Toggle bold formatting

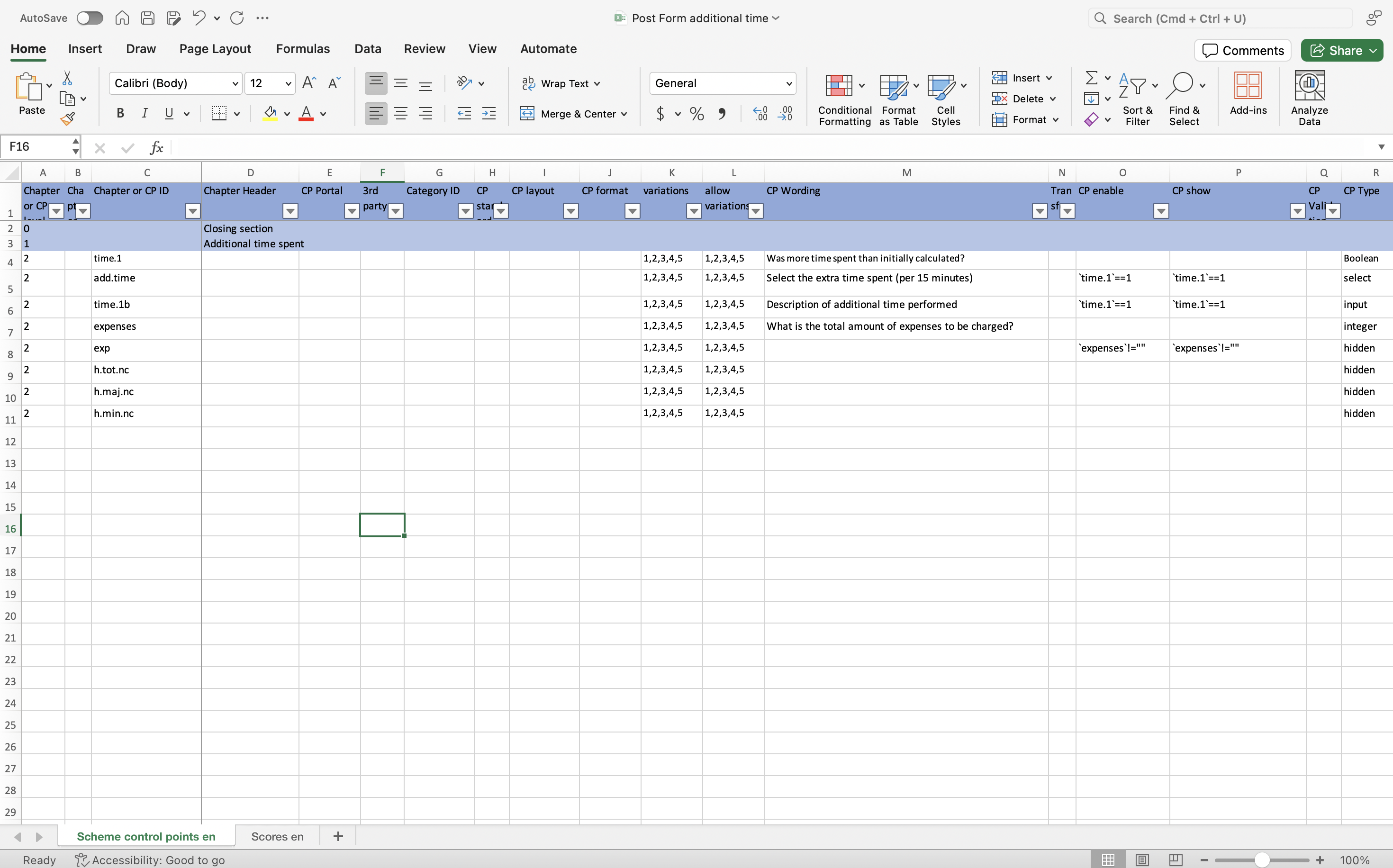(x=120, y=114)
